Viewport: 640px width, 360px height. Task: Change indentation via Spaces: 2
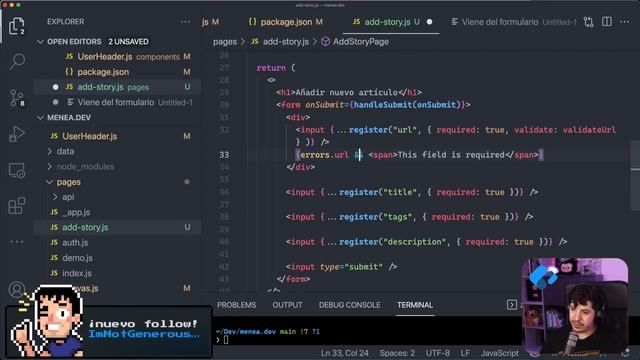coord(397,353)
